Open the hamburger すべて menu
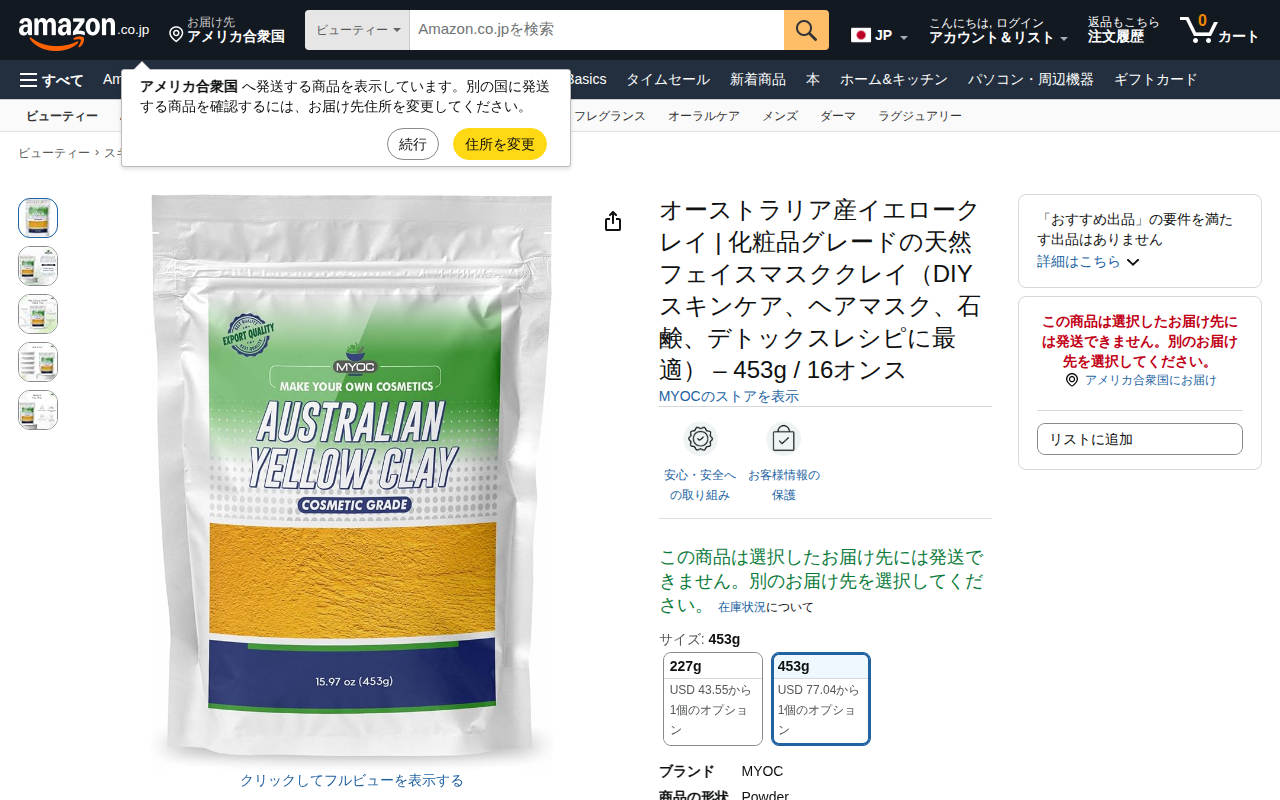 coord(52,80)
